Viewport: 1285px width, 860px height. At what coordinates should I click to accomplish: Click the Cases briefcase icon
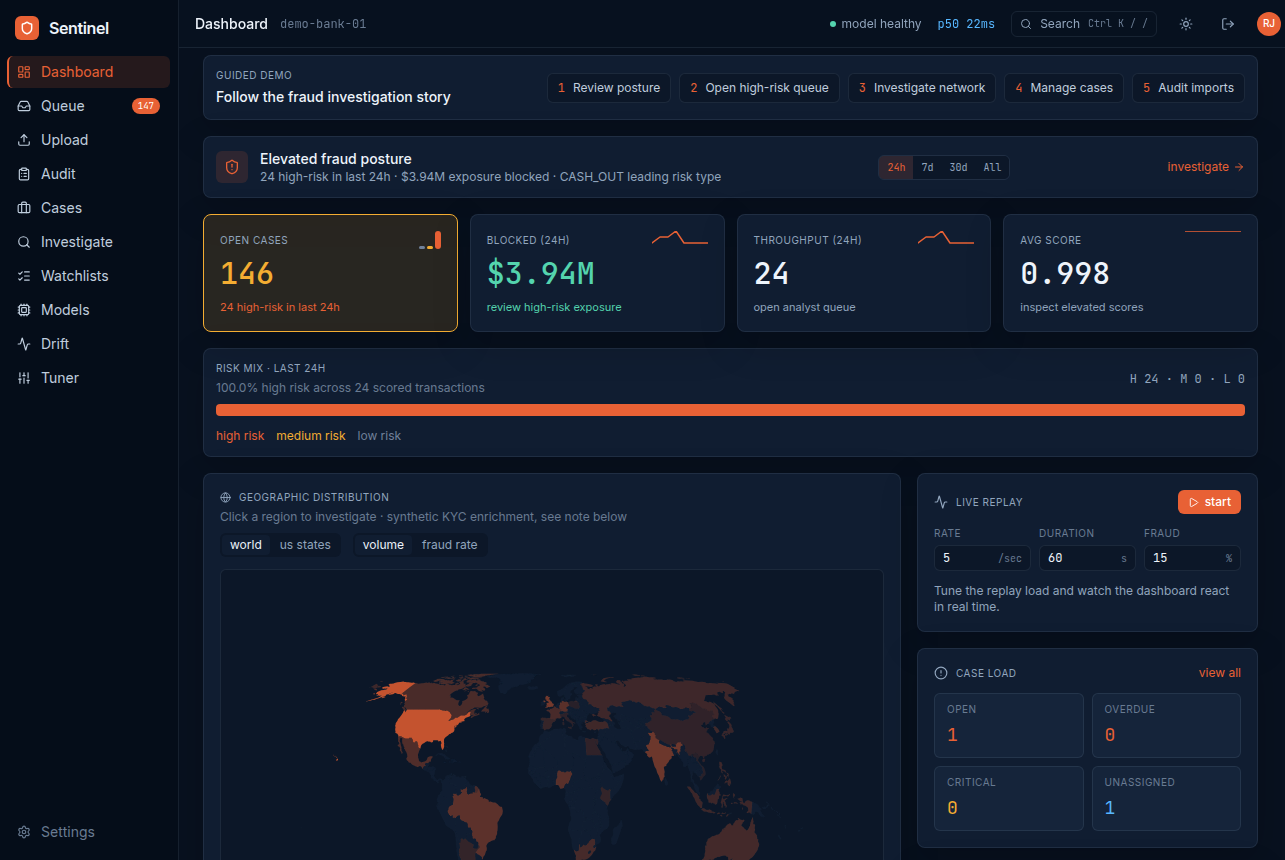click(x=24, y=208)
